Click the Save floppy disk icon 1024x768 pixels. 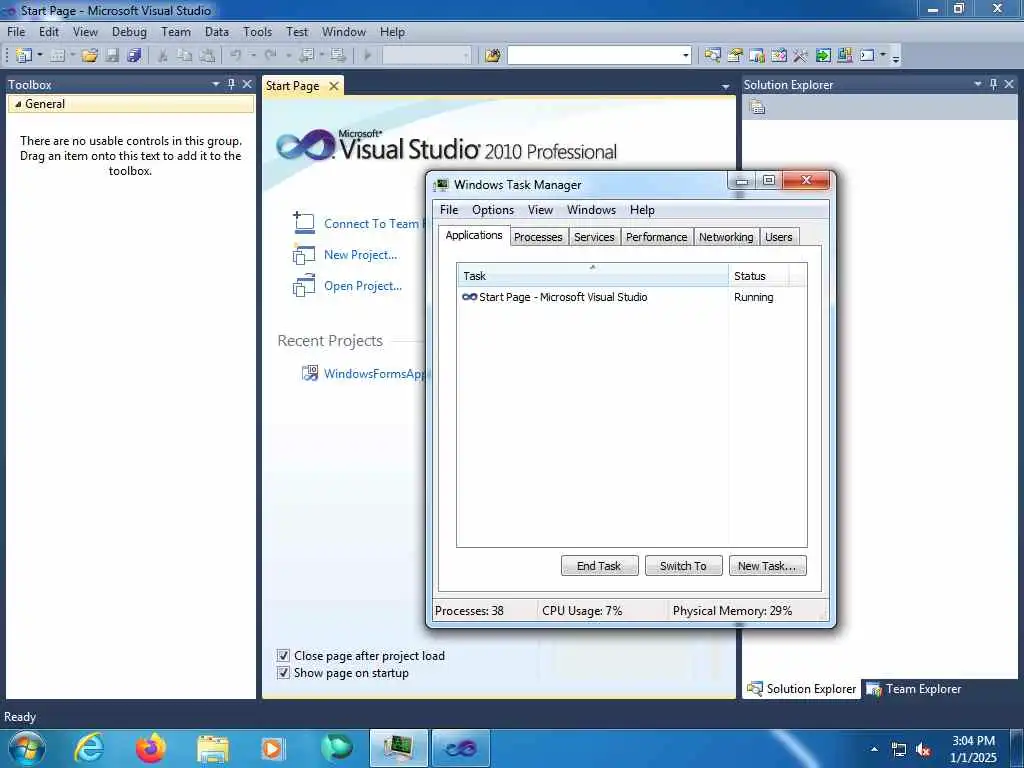(x=112, y=56)
